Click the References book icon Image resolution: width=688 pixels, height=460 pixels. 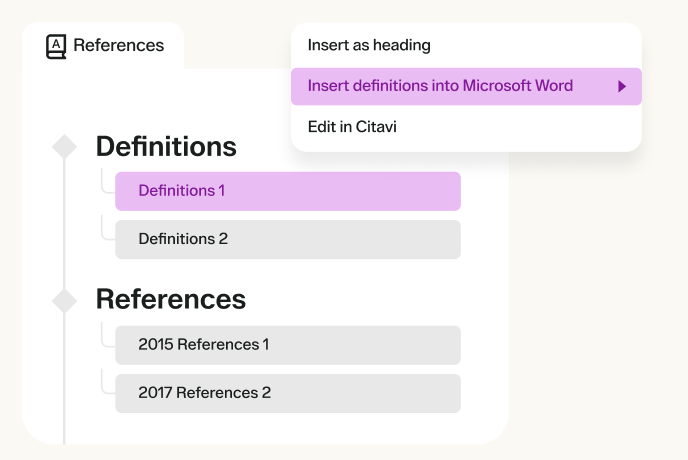tap(56, 46)
